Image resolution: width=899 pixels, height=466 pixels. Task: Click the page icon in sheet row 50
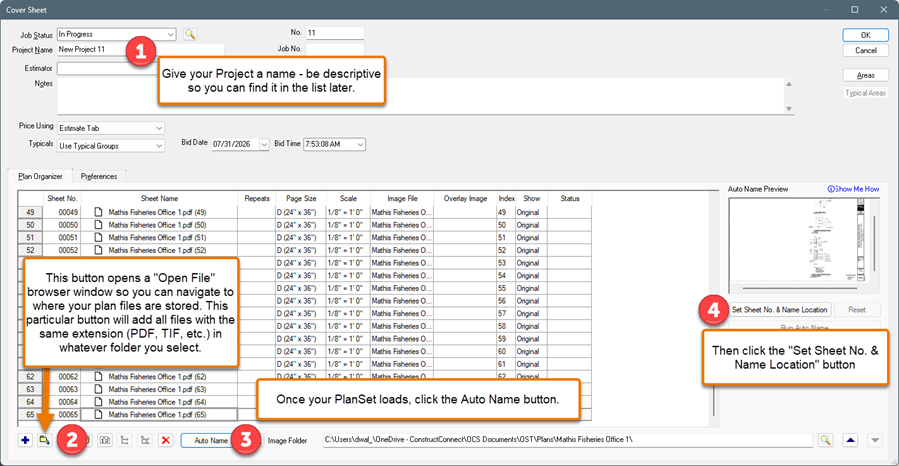99,225
